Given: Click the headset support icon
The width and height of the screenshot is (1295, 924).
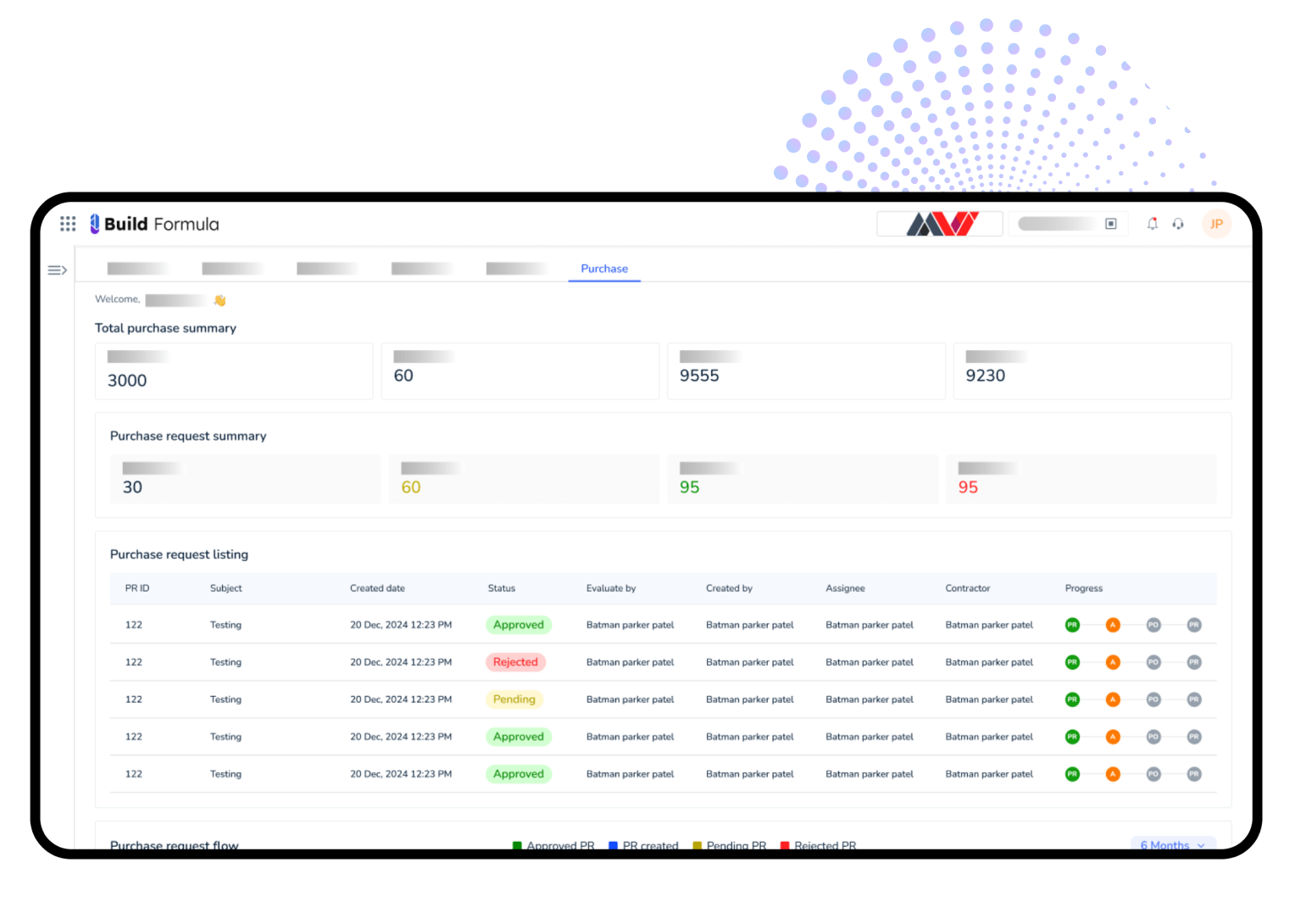Looking at the screenshot, I should (x=1178, y=224).
